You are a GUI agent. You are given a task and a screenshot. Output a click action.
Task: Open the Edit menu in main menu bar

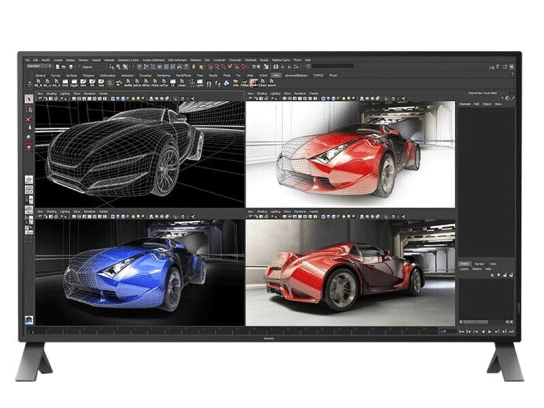[35, 60]
